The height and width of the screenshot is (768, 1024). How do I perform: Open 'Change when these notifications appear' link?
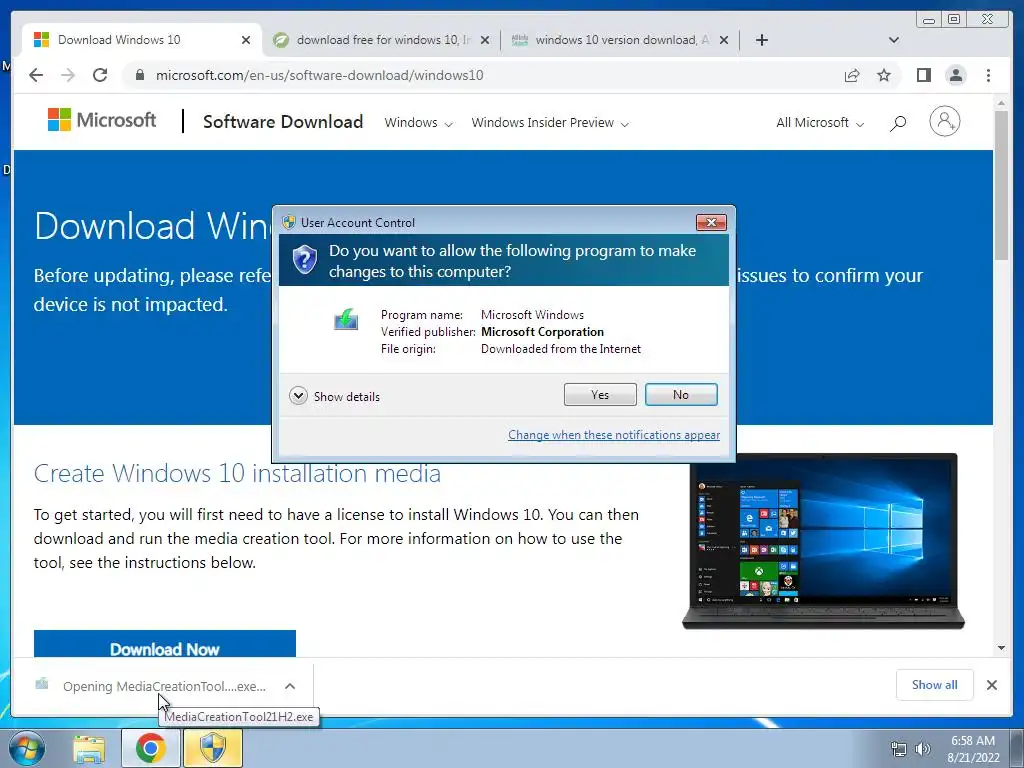click(614, 435)
